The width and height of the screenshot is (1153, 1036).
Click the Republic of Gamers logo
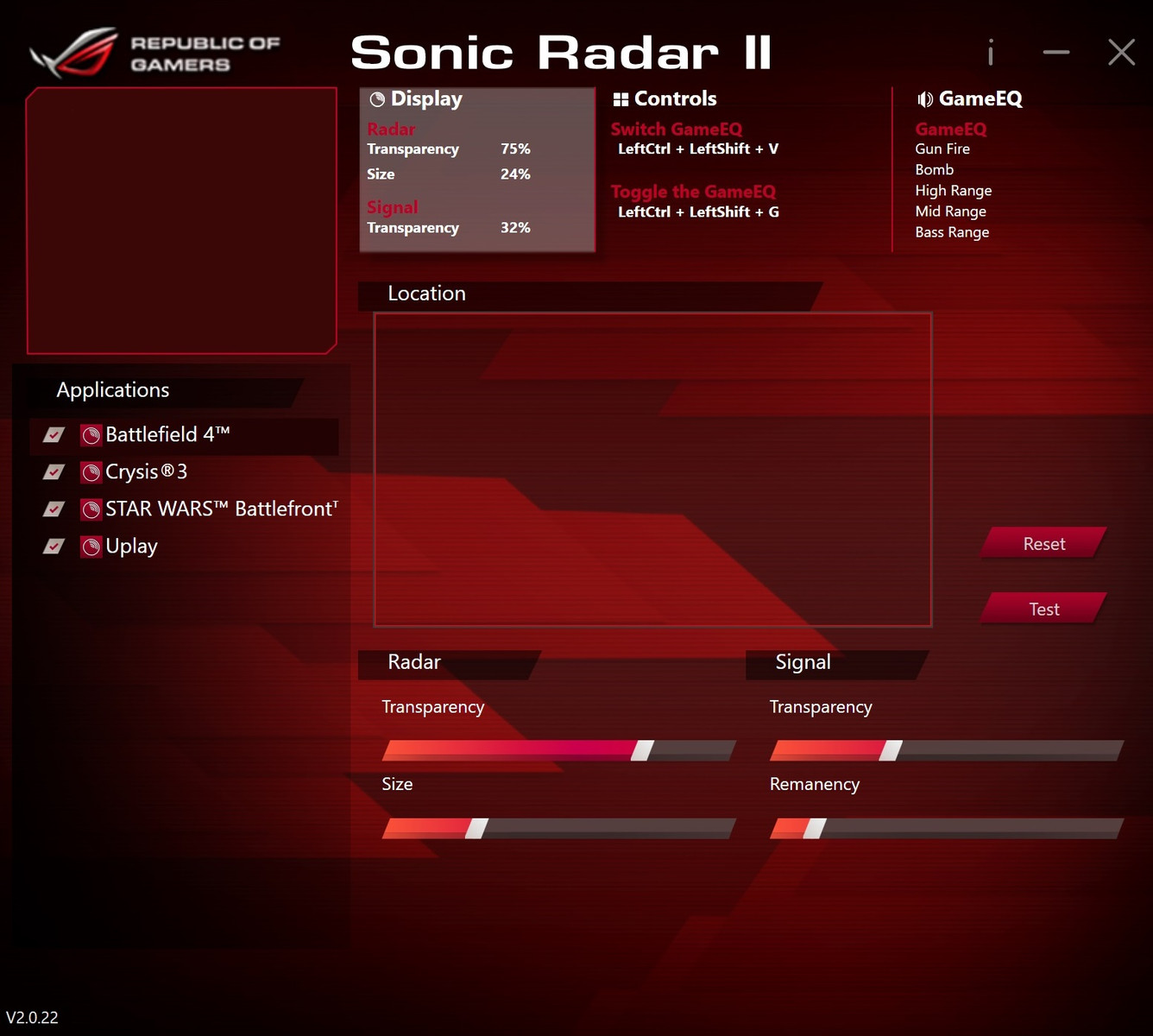click(155, 53)
